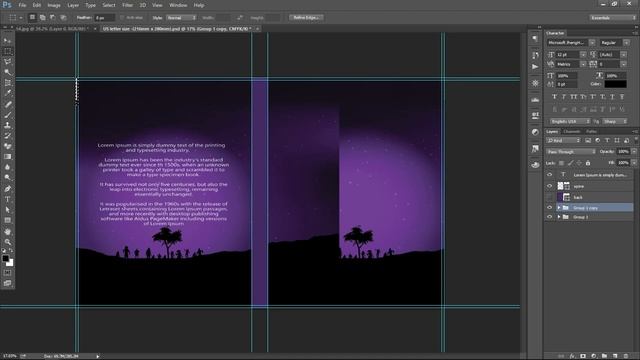The width and height of the screenshot is (640, 360).
Task: Show the back layer
Action: (x=549, y=197)
